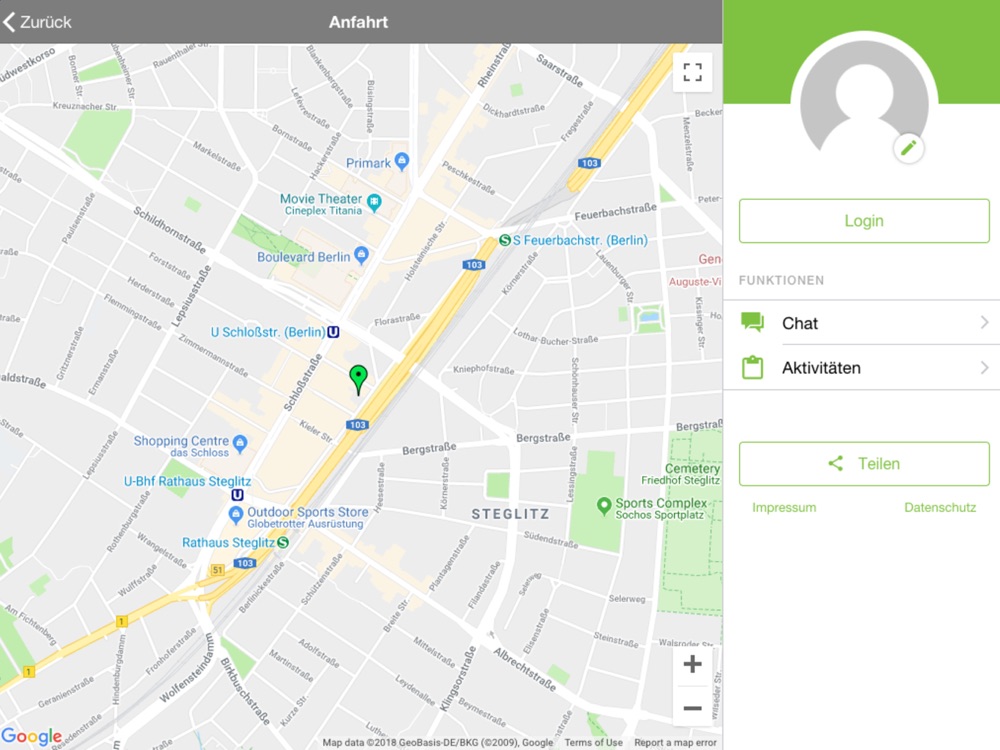Image resolution: width=1000 pixels, height=750 pixels.
Task: Zoom out on the map
Action: coord(692,707)
